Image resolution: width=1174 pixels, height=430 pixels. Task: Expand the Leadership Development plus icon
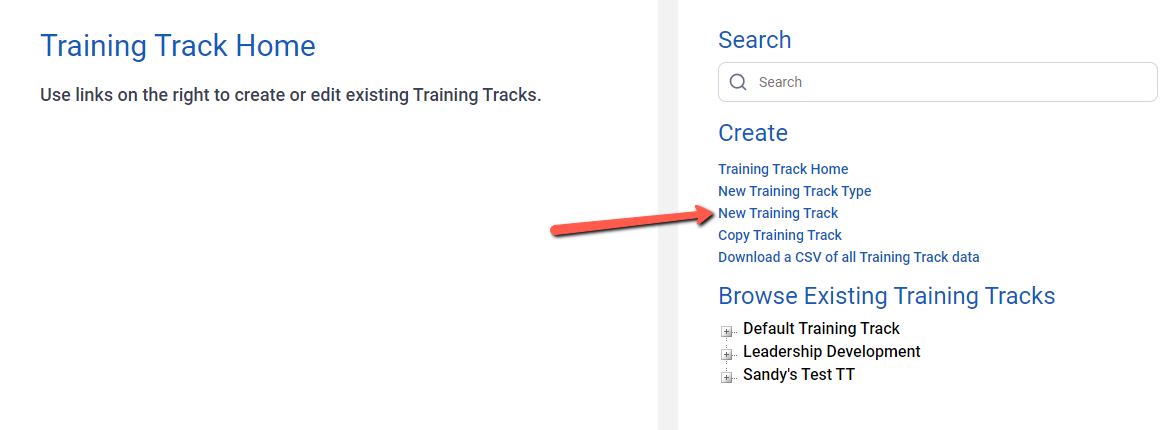(726, 354)
